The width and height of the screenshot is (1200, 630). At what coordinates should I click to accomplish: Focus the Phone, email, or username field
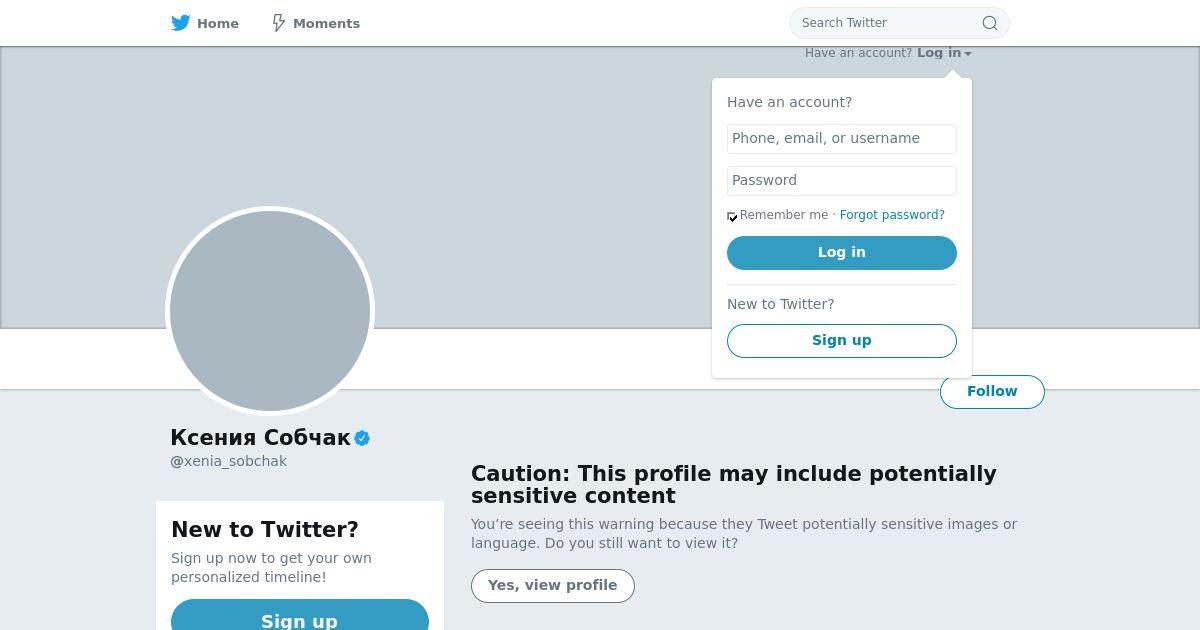(842, 139)
